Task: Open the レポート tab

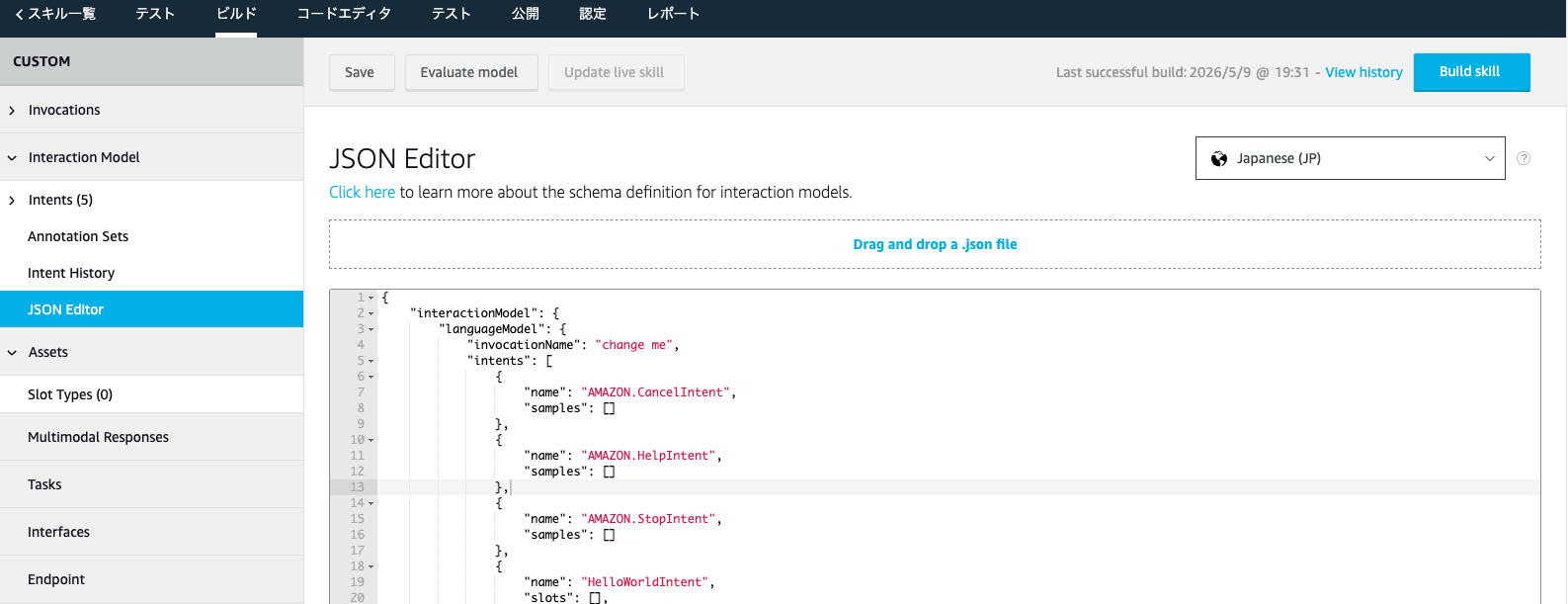Action: click(673, 14)
